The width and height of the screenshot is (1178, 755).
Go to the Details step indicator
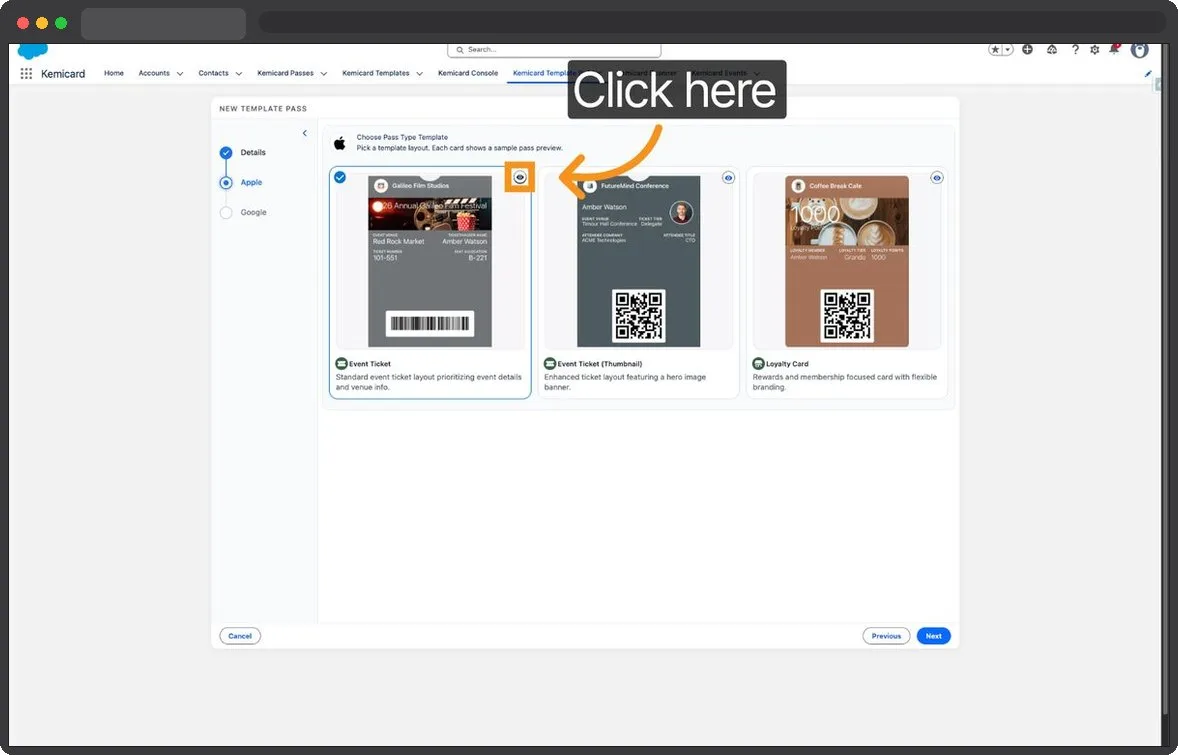point(226,153)
